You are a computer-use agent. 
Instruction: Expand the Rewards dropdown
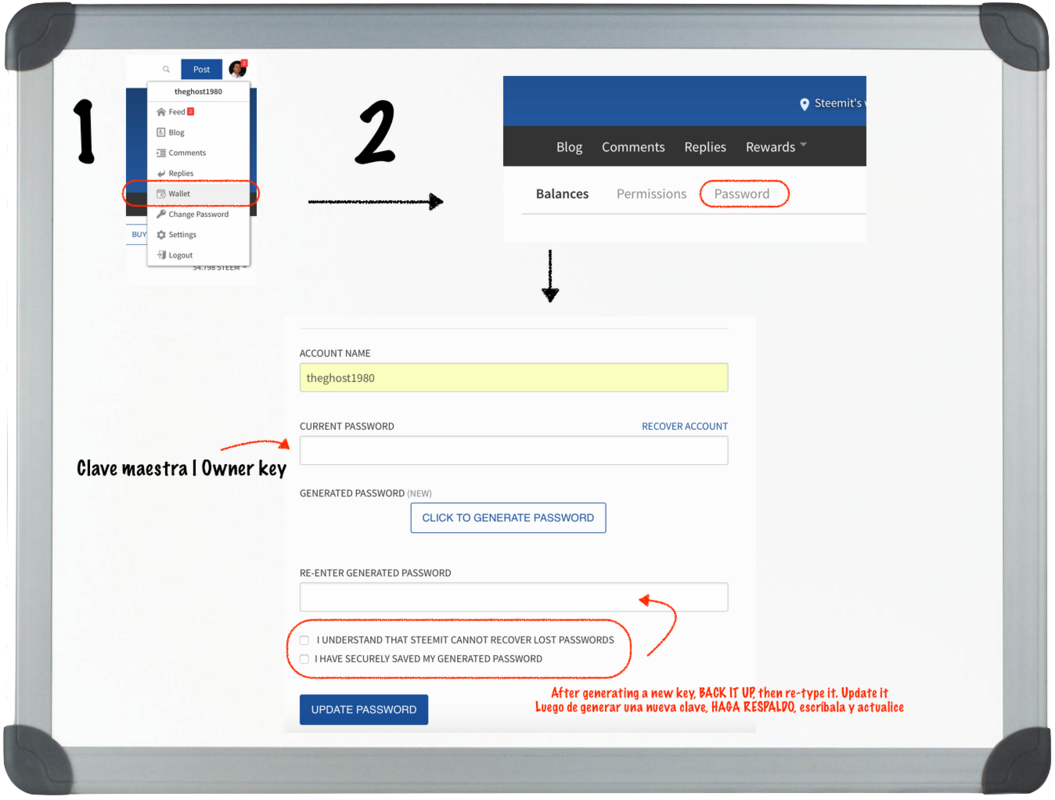point(775,146)
